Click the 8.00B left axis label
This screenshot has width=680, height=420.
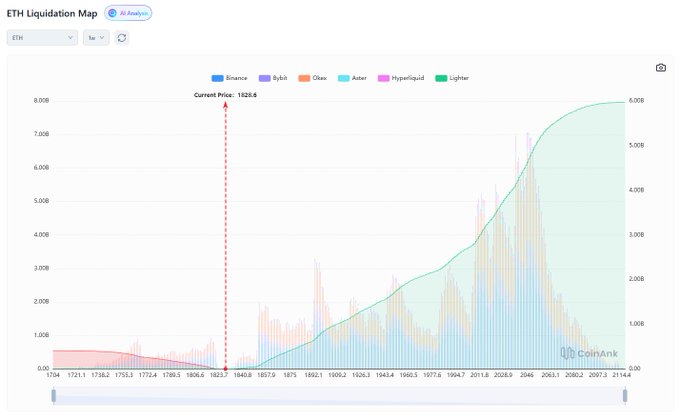pyautogui.click(x=42, y=101)
